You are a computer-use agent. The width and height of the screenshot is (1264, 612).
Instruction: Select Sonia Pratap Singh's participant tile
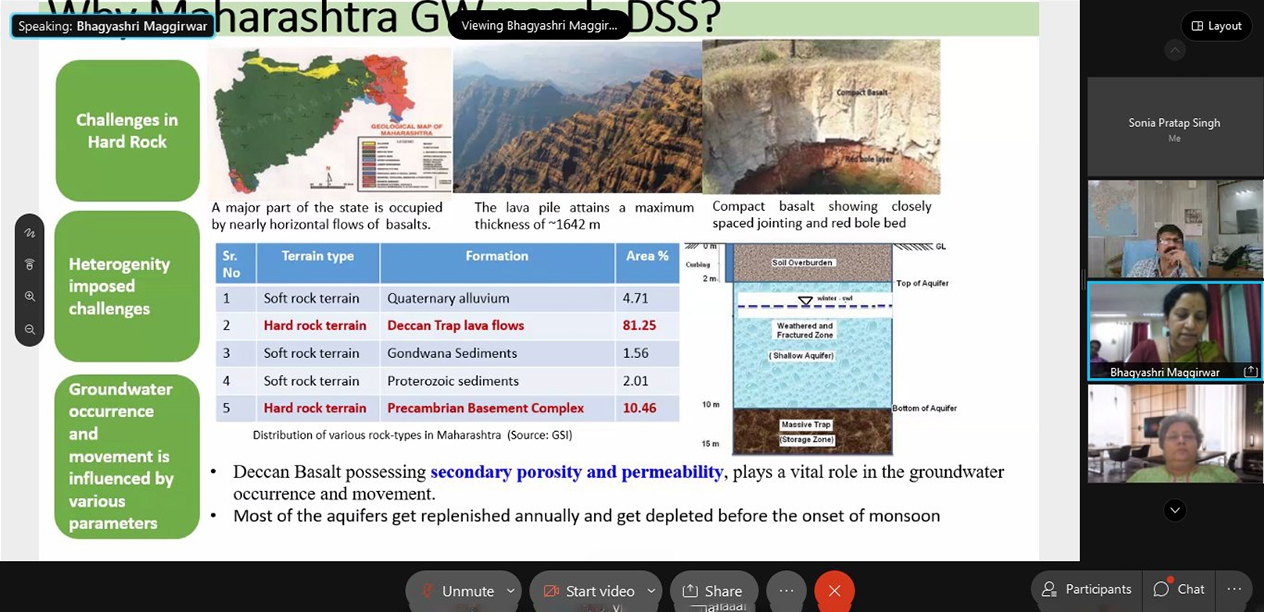[1174, 126]
